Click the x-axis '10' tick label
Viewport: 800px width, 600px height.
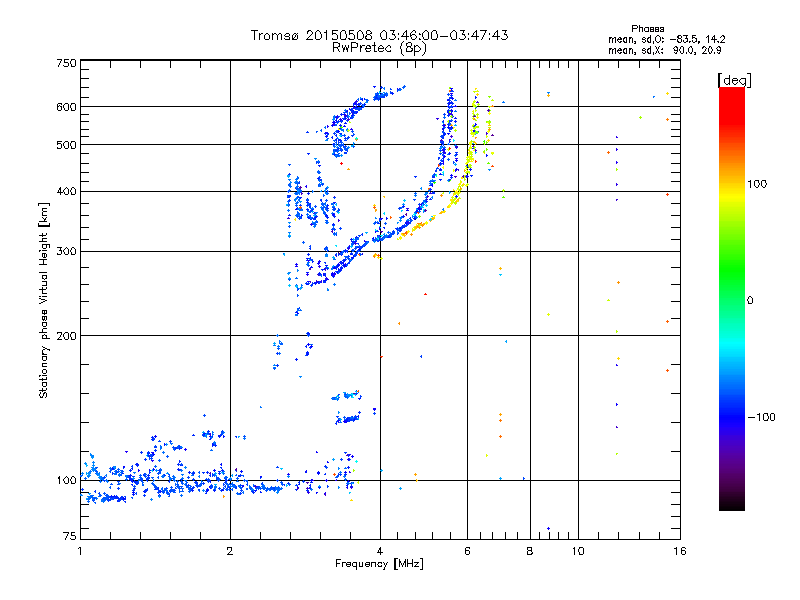[578, 551]
